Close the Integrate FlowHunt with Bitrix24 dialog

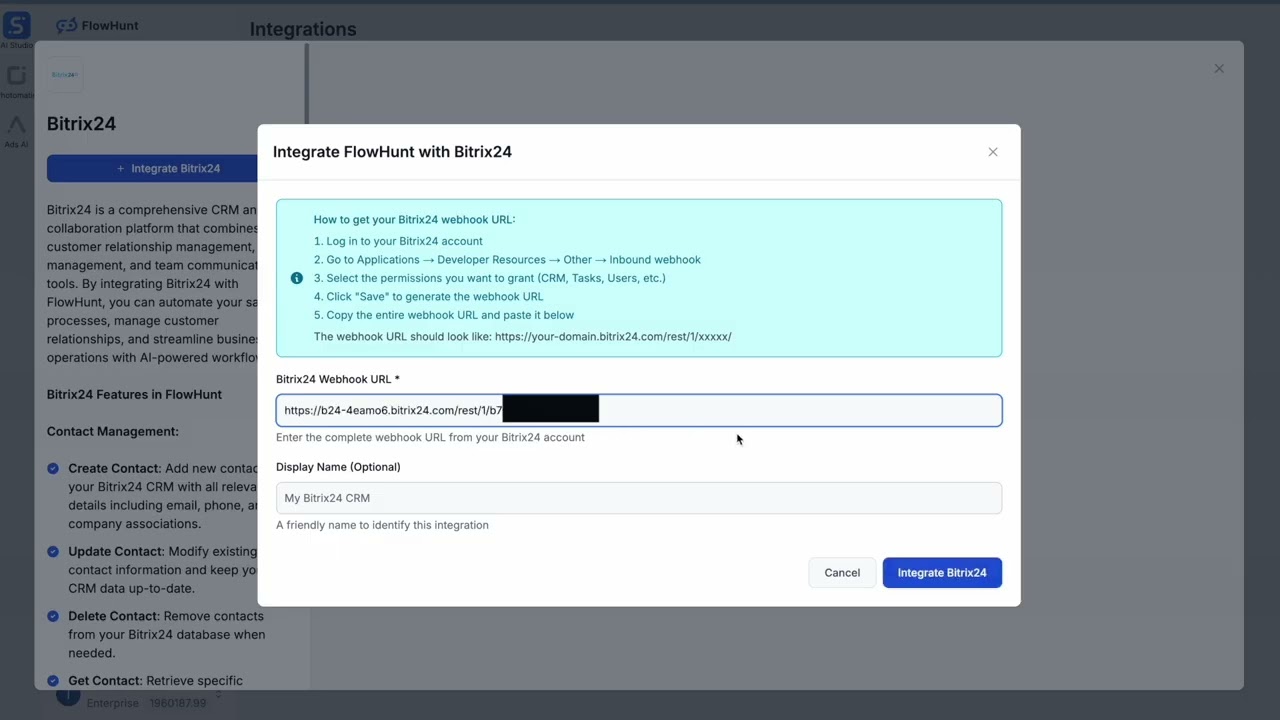(x=993, y=152)
